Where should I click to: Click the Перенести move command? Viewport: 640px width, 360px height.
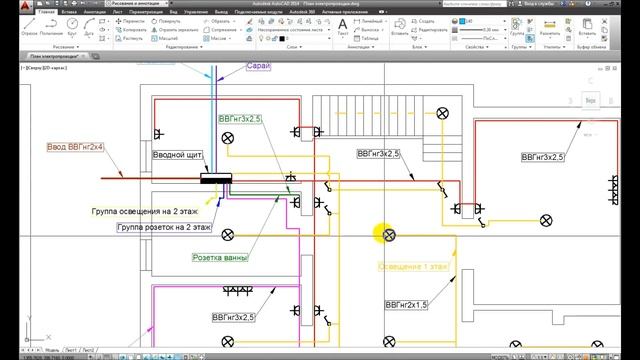(x=130, y=21)
